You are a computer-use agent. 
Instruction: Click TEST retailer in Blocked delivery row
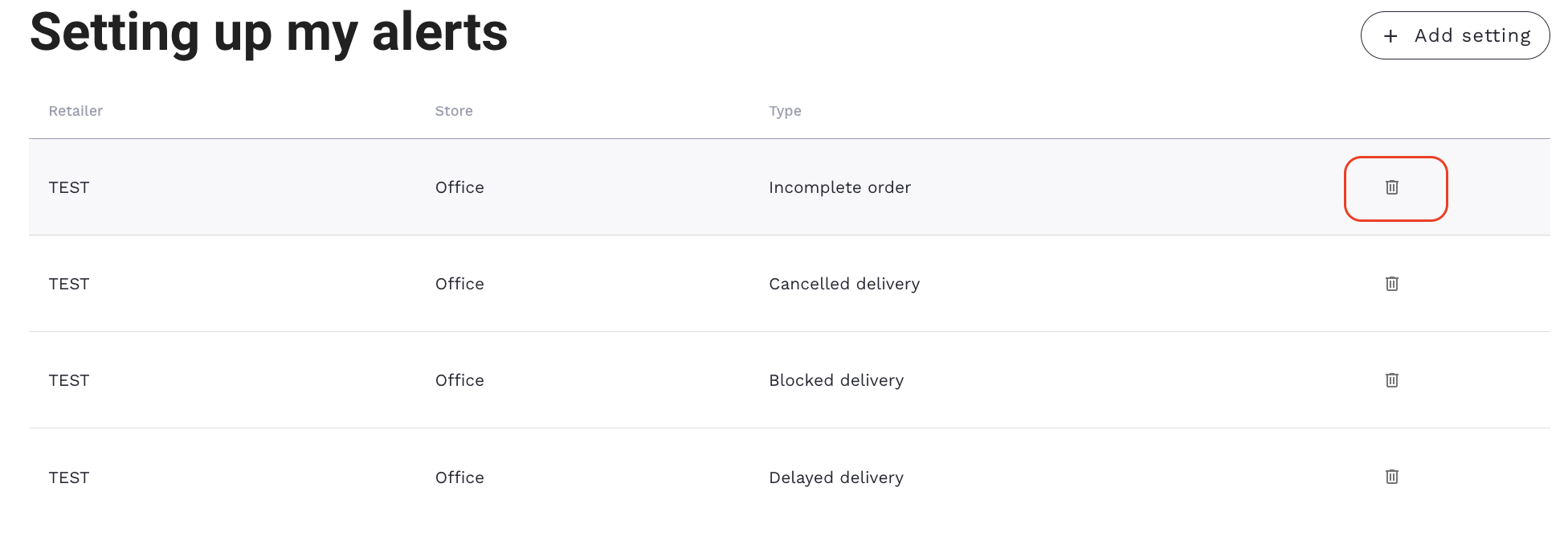(x=69, y=380)
